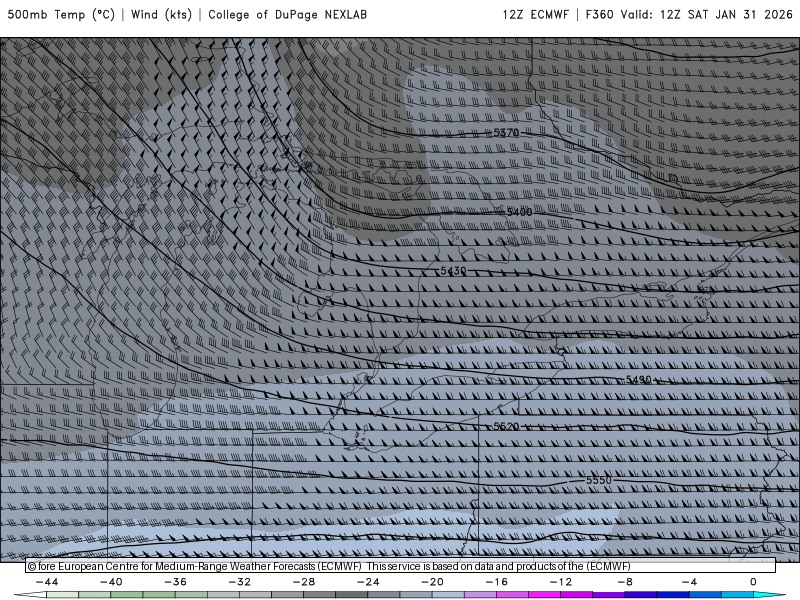The height and width of the screenshot is (600, 800).
Task: Click the 5490 height contour label
Action: [x=638, y=380]
